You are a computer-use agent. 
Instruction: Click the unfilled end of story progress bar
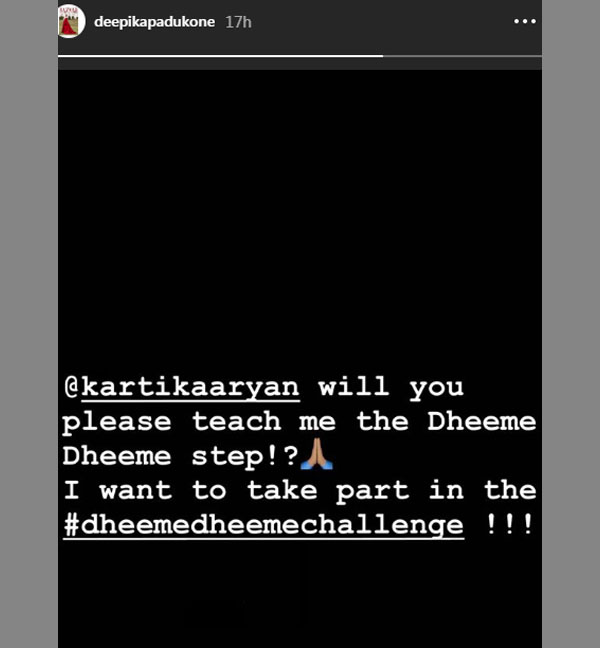tap(462, 56)
